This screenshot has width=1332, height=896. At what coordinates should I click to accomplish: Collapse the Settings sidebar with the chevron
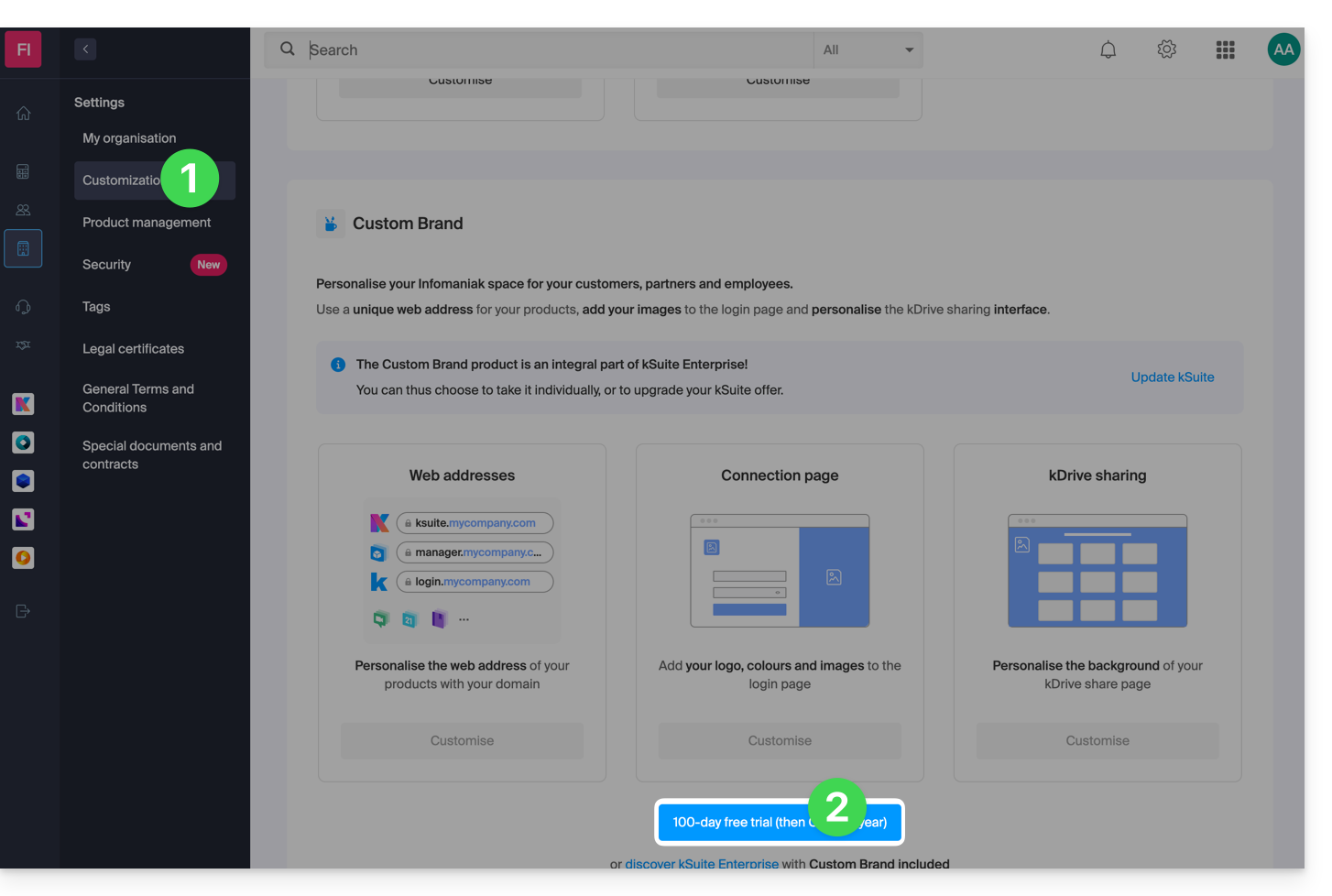coord(85,49)
